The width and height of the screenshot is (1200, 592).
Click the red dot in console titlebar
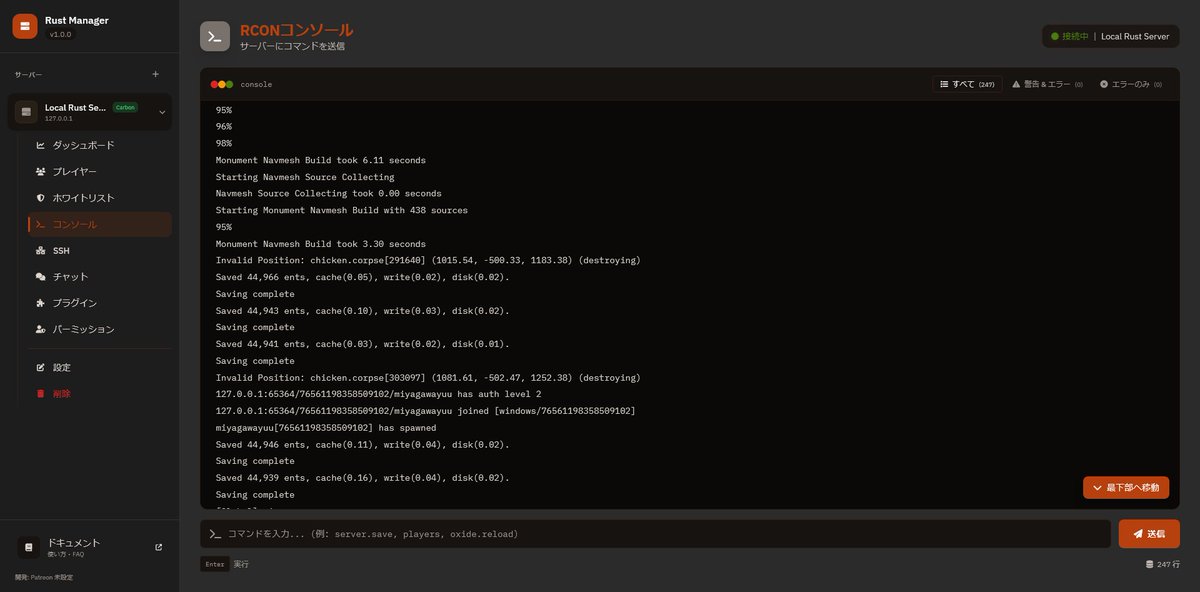(x=214, y=84)
